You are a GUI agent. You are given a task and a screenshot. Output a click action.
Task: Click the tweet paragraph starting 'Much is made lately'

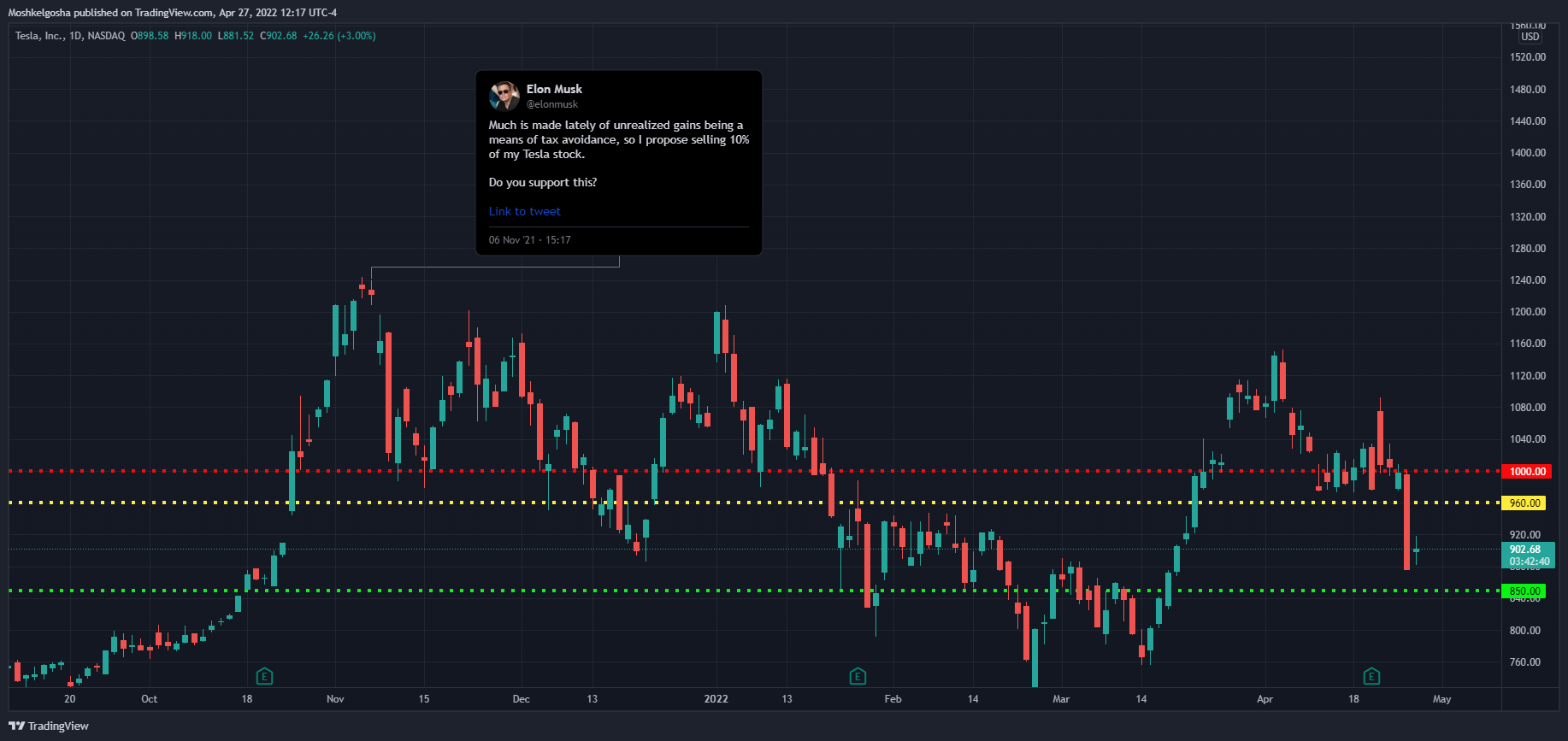[x=619, y=139]
